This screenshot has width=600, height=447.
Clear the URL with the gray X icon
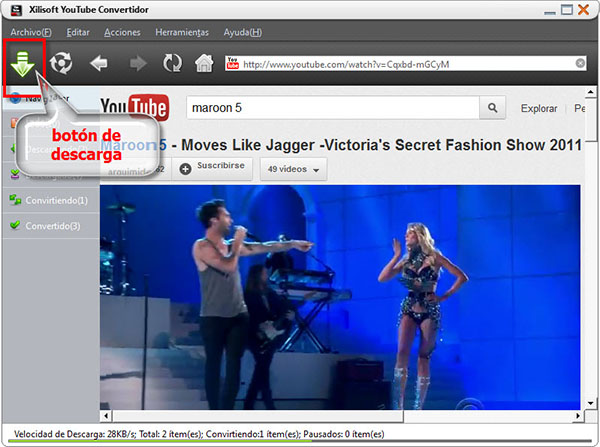point(580,63)
